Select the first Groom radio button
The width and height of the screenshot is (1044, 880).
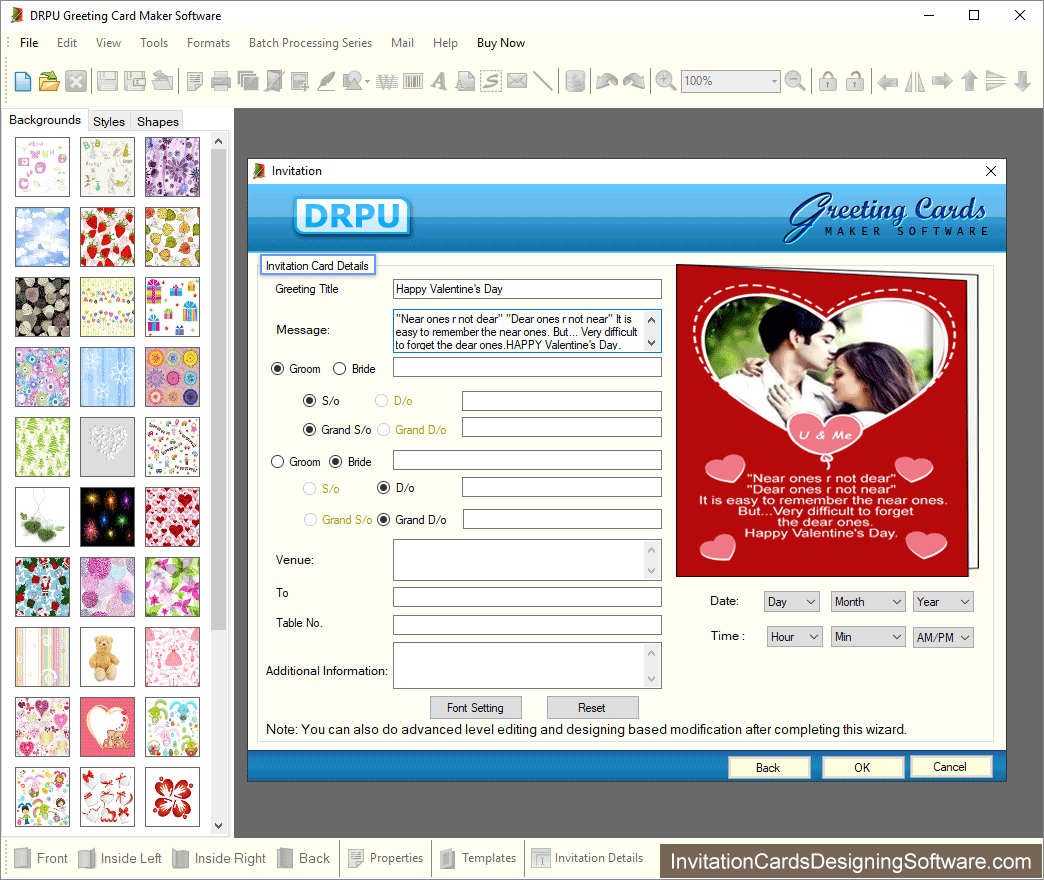pos(278,369)
